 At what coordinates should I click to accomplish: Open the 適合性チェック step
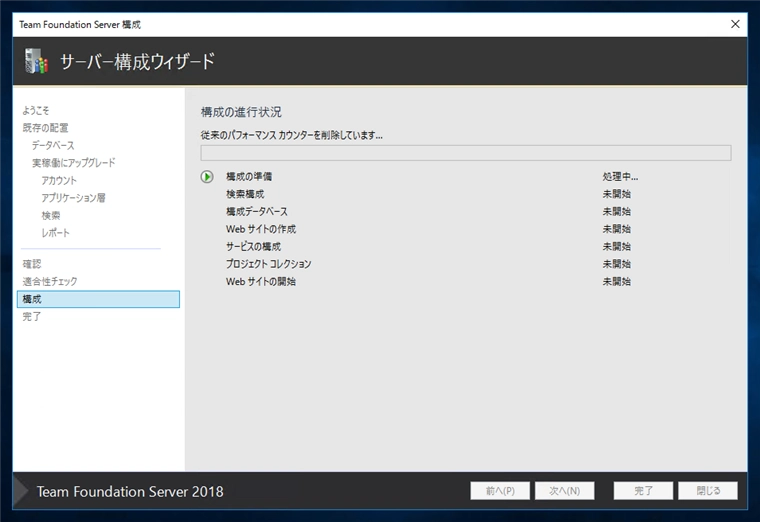pyautogui.click(x=49, y=282)
